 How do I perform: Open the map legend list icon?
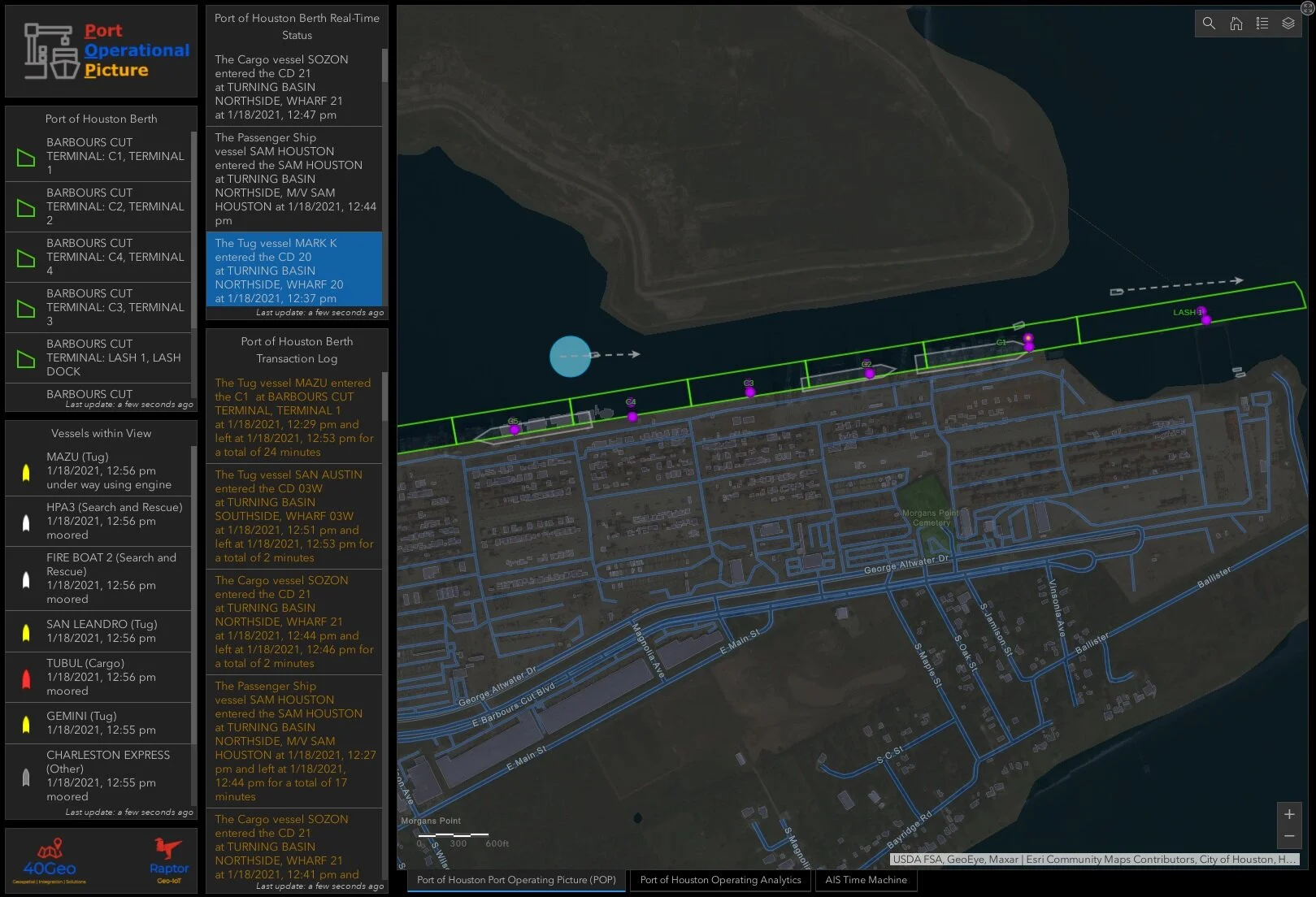pos(1262,24)
